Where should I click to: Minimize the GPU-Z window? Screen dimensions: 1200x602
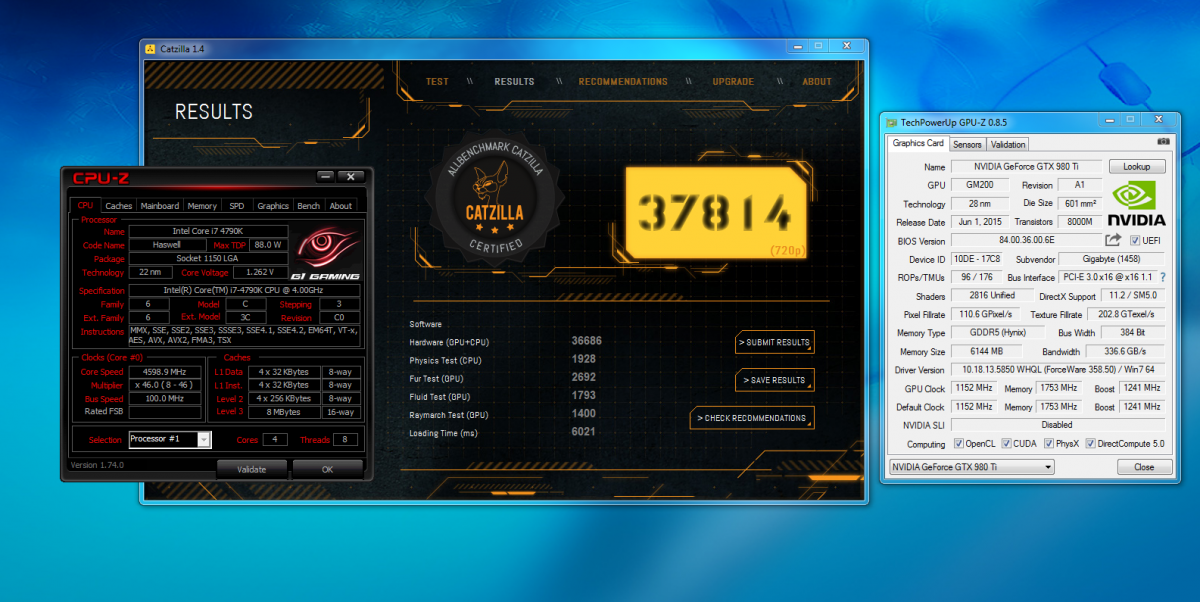(x=1110, y=121)
